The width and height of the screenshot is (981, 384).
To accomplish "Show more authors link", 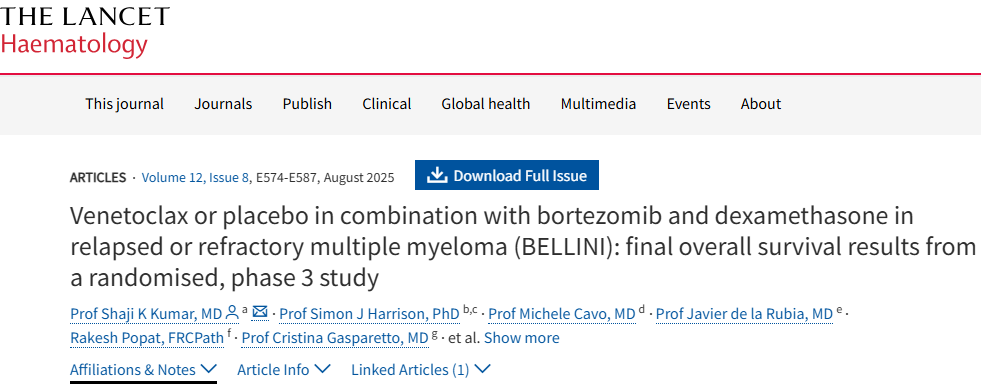I will pos(522,338).
